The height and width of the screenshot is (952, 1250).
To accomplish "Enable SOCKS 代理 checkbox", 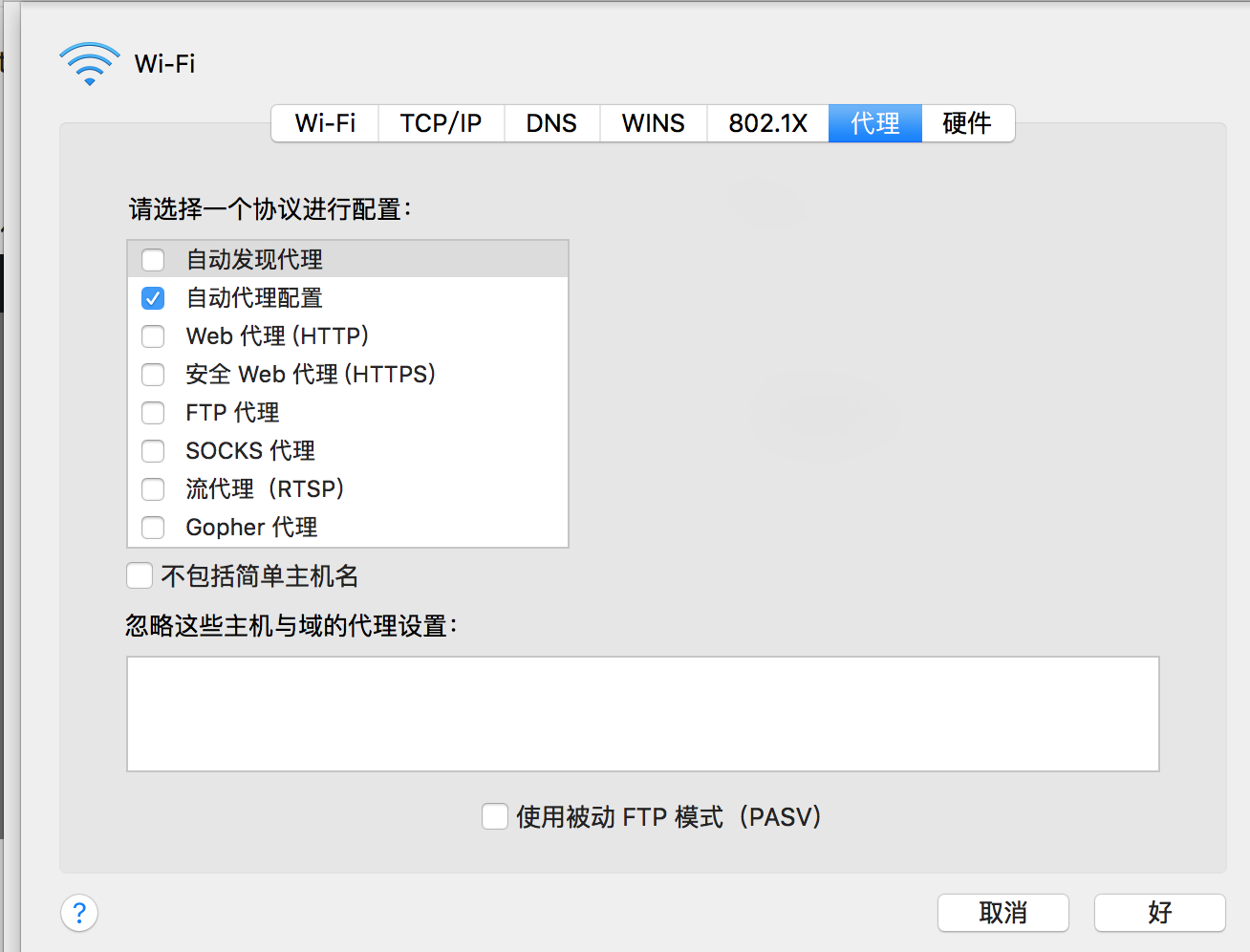I will [x=153, y=451].
